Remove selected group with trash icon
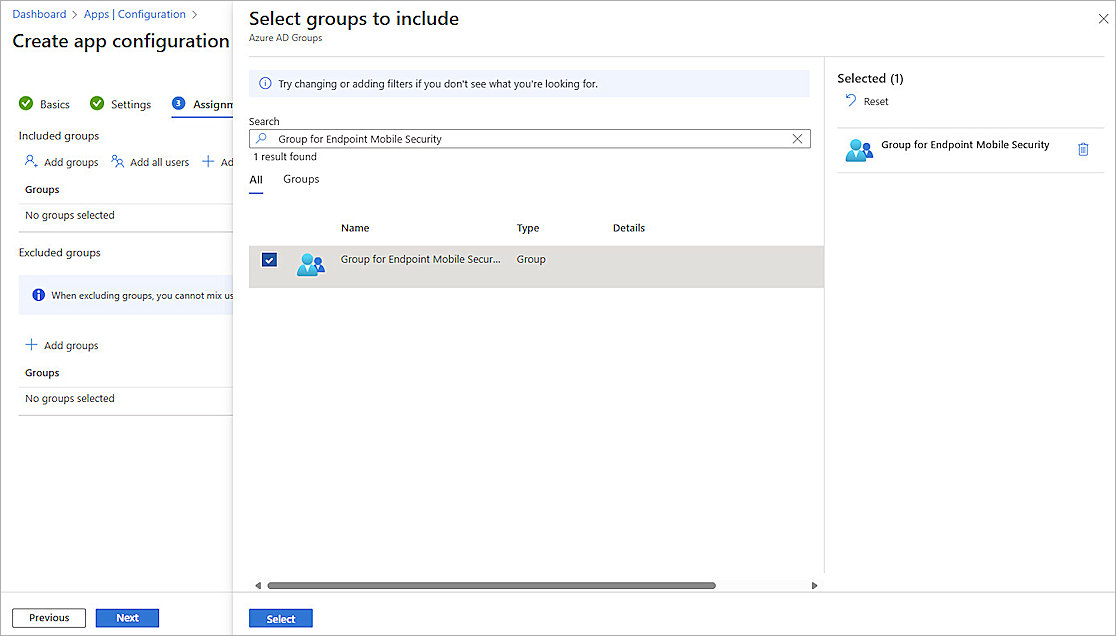 click(x=1083, y=149)
